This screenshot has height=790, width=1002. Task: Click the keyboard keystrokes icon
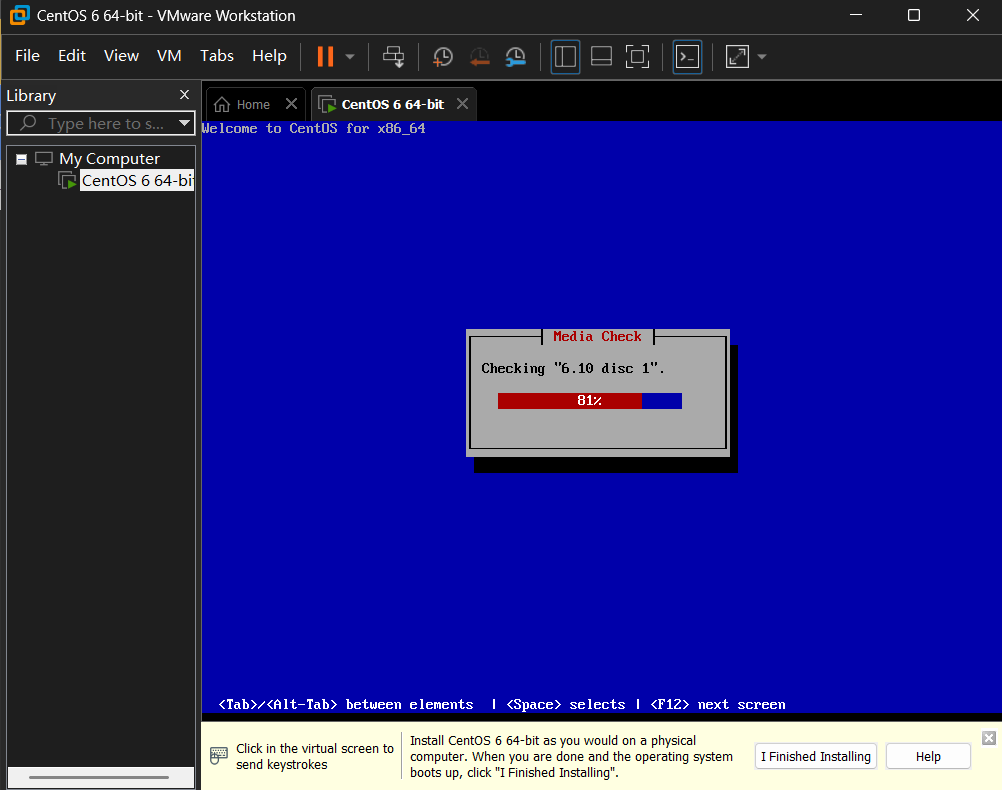219,755
